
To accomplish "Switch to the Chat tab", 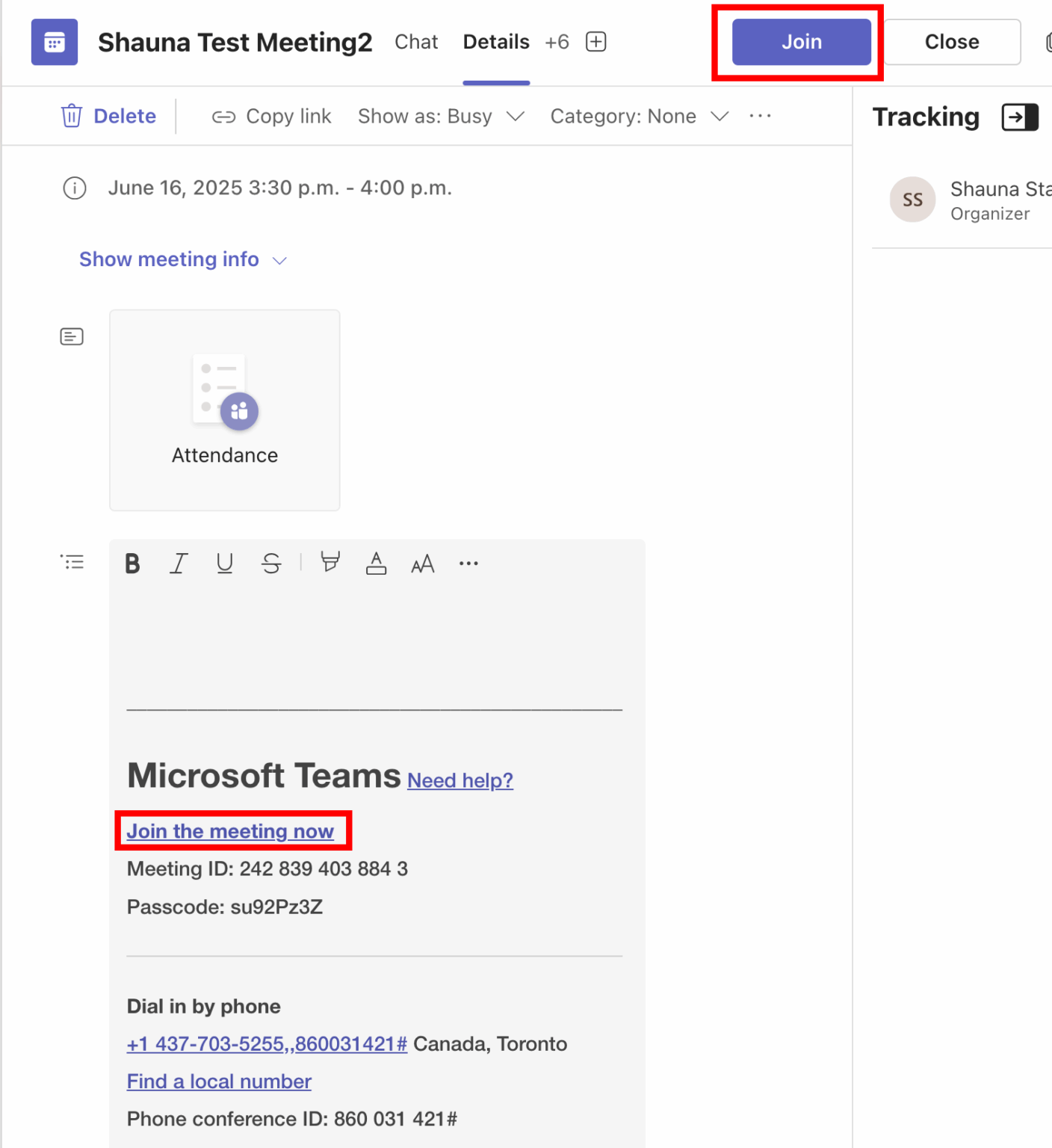I will tap(416, 42).
